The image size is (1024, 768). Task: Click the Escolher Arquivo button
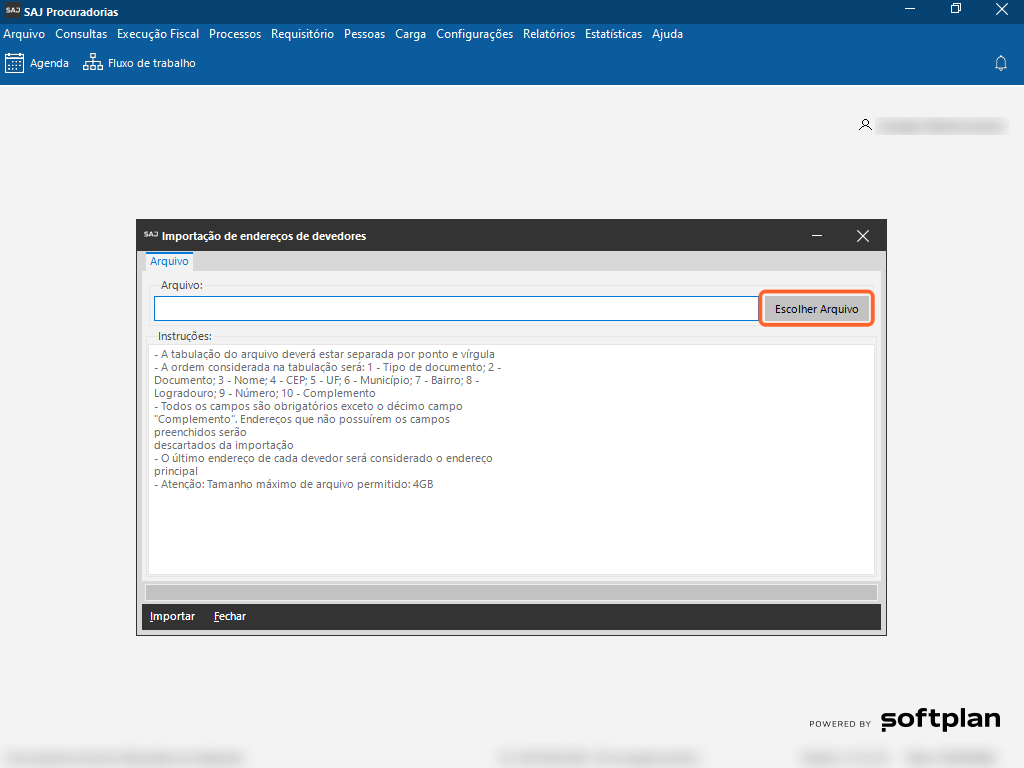(x=816, y=309)
